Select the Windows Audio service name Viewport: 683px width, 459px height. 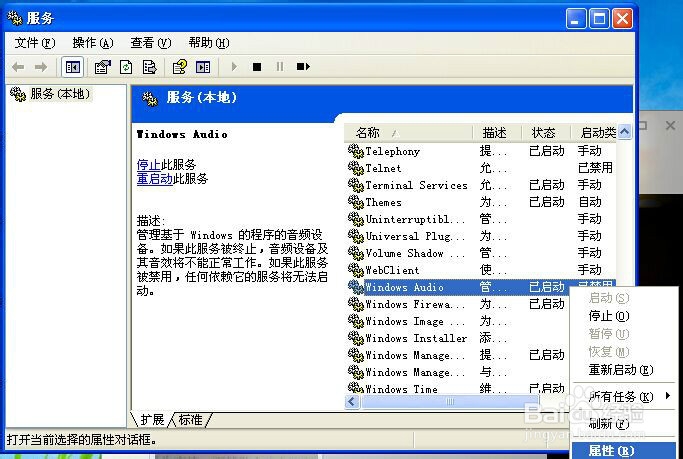click(404, 287)
